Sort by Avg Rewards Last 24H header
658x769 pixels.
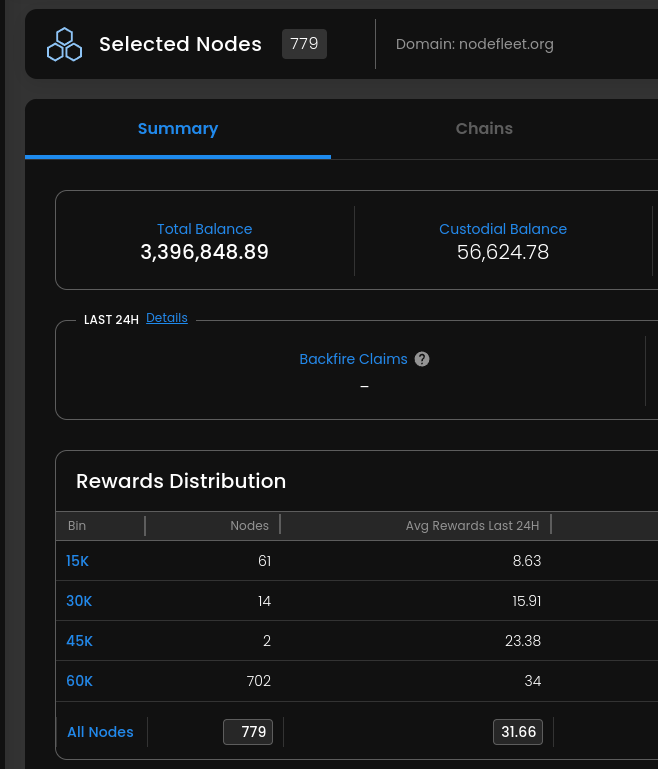point(472,526)
